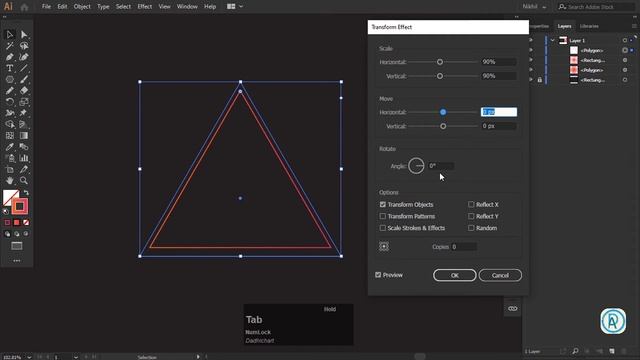The width and height of the screenshot is (640, 360).
Task: Tick the Reflect Y checkbox
Action: (471, 216)
